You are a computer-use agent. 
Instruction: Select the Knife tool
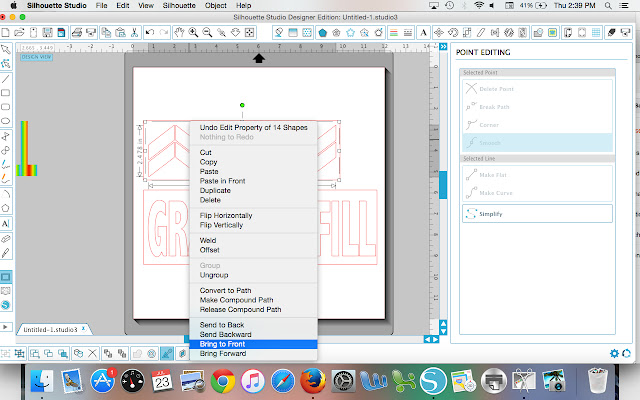(6, 253)
